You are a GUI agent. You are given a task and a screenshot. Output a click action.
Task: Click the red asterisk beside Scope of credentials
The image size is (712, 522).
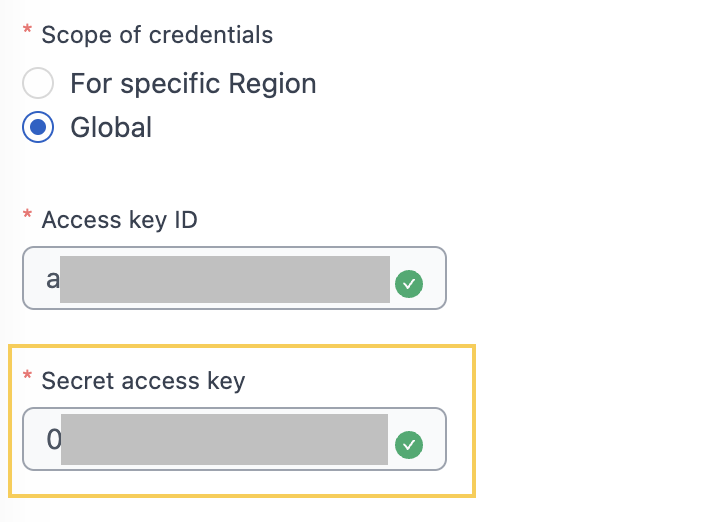tap(27, 30)
